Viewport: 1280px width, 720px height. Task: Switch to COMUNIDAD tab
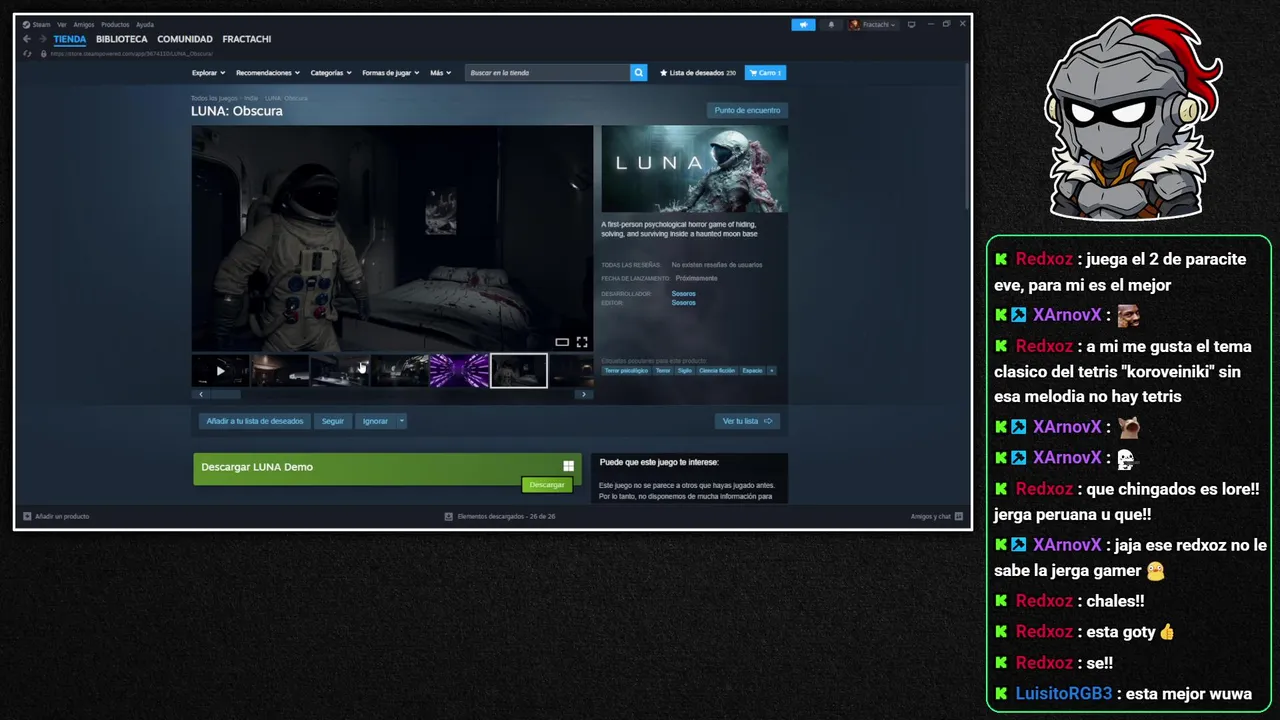tap(185, 39)
